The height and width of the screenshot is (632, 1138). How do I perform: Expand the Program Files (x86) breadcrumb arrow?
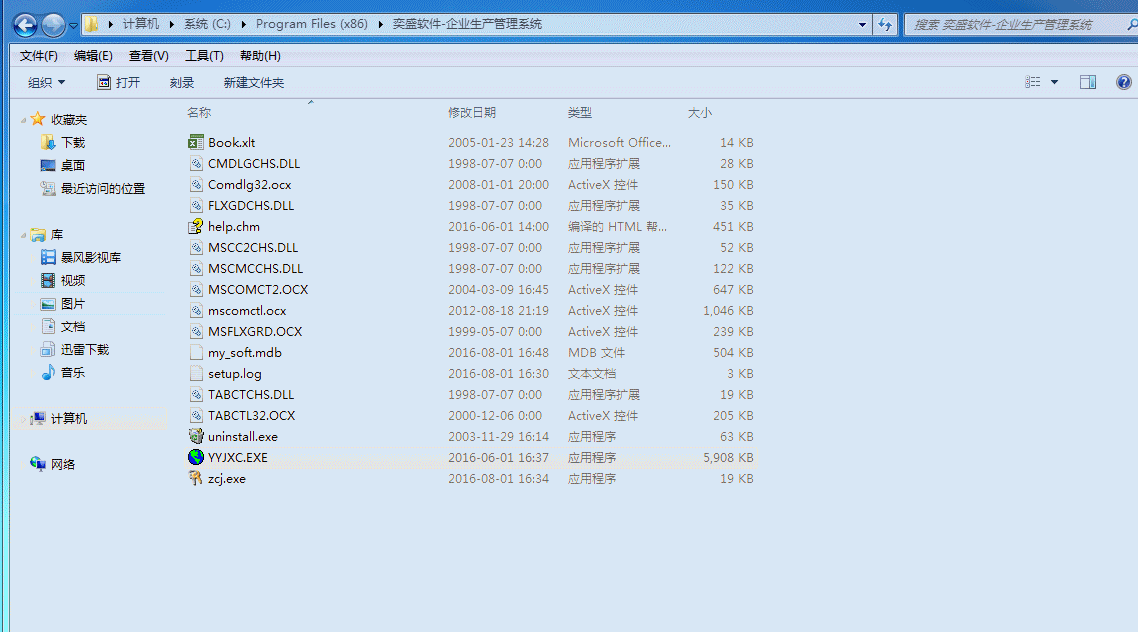pyautogui.click(x=380, y=24)
